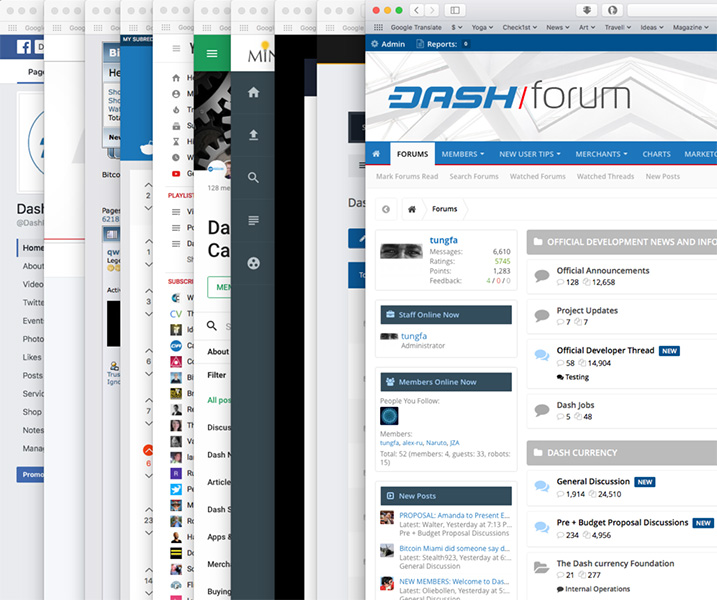Click the breadcrumb back arrow icon
The image size is (717, 600).
point(386,209)
